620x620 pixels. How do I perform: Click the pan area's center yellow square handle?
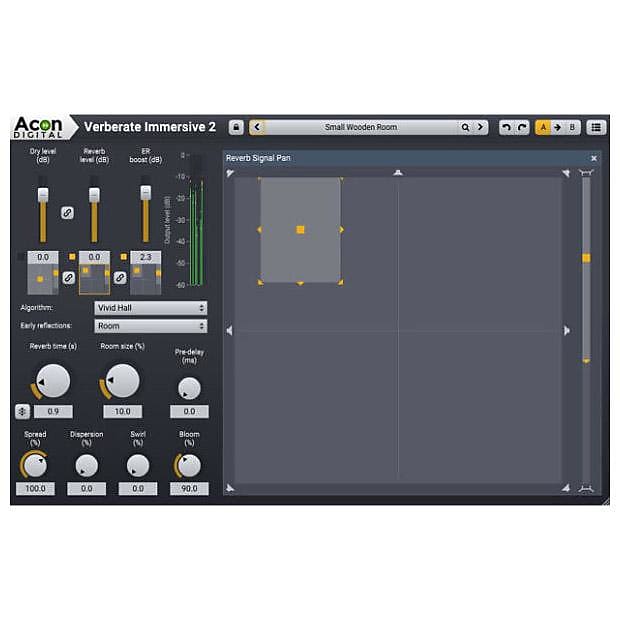pos(301,230)
